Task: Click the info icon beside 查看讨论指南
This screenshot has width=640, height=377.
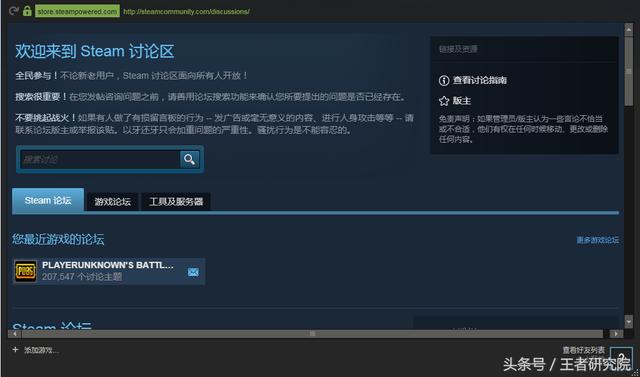Action: pos(444,80)
